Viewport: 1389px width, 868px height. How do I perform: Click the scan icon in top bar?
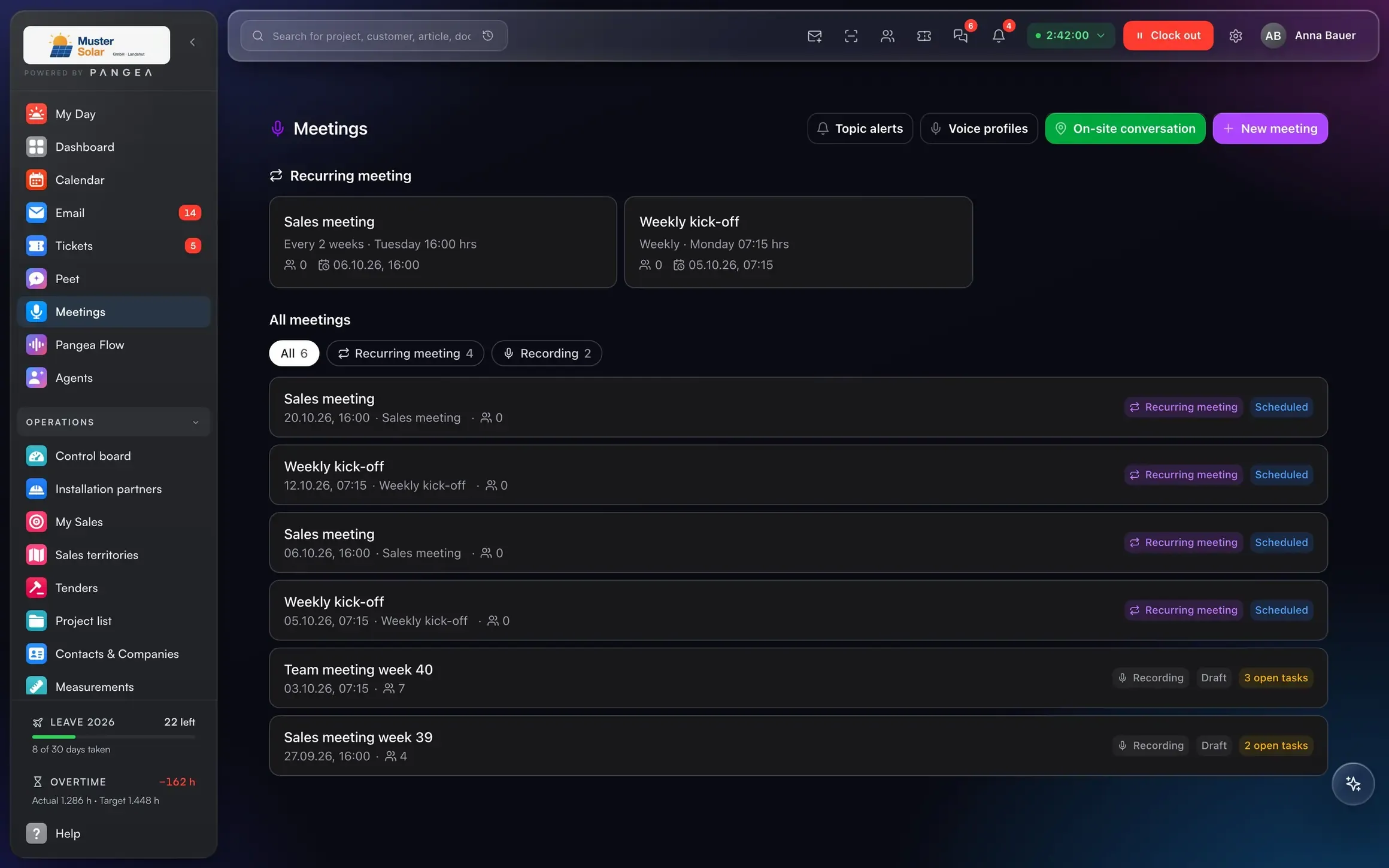click(851, 36)
